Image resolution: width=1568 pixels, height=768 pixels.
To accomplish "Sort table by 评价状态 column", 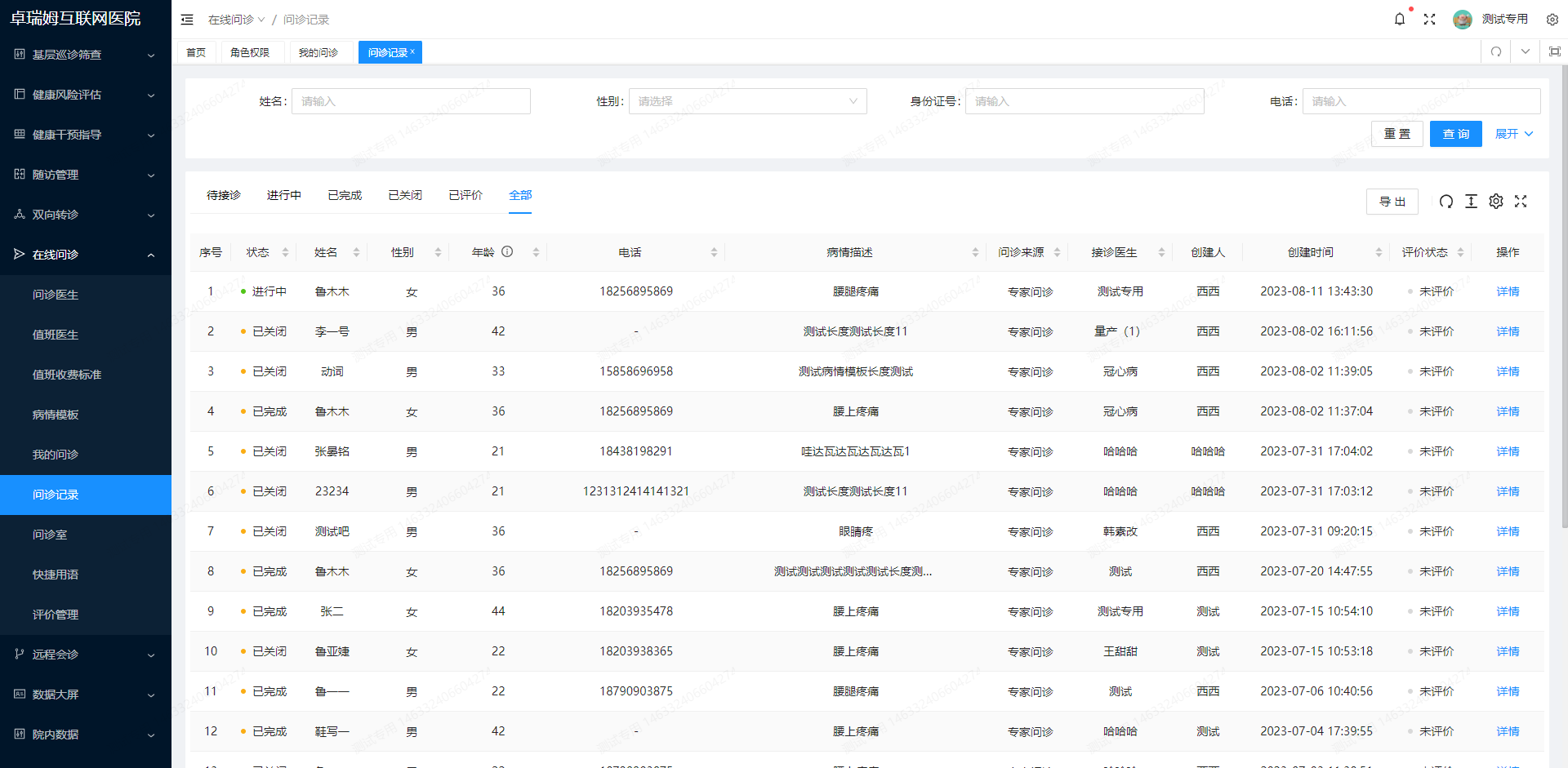I will (1460, 252).
